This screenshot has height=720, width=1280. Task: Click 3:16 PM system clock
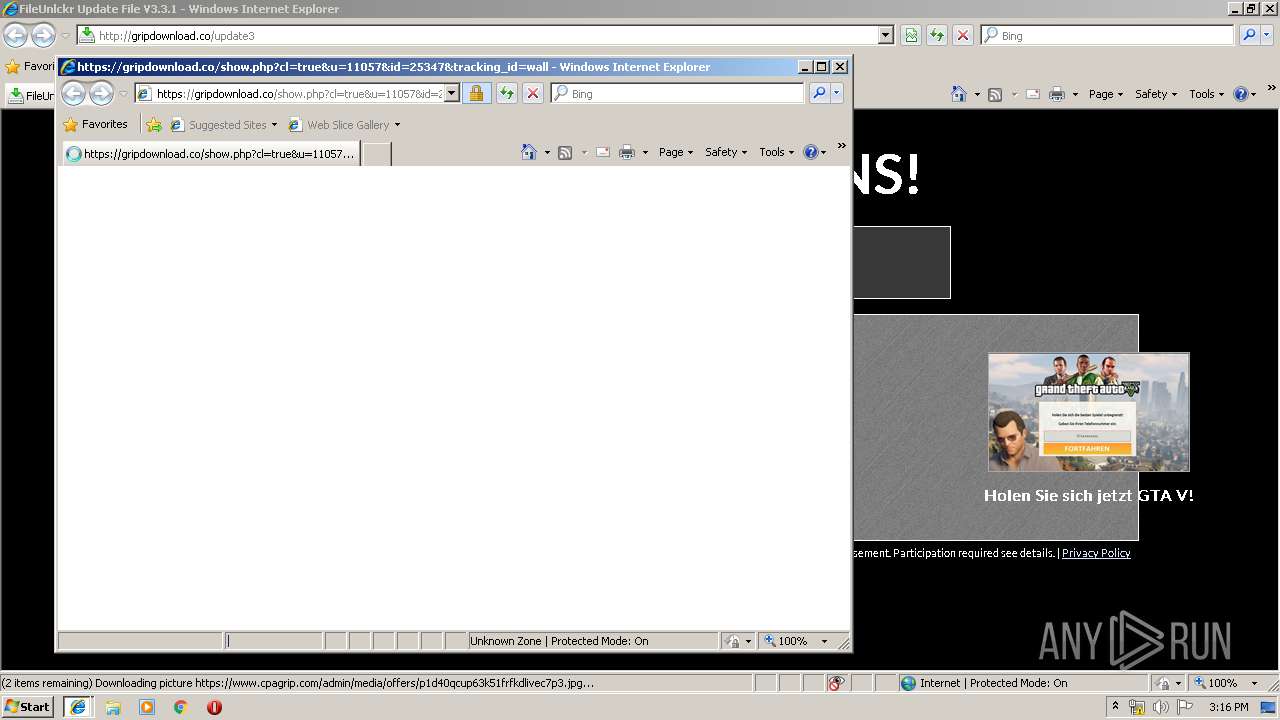[1228, 707]
